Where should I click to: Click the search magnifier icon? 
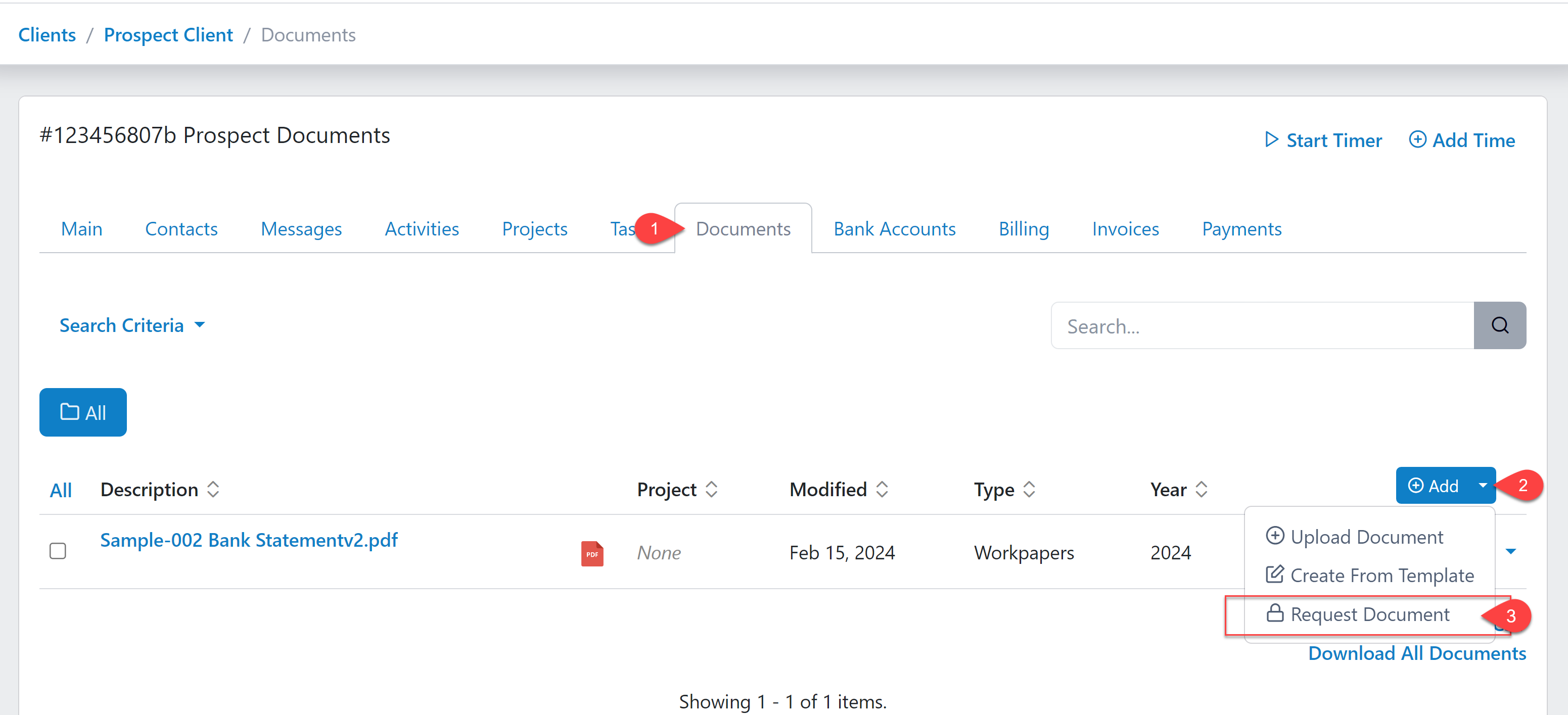coord(1499,325)
